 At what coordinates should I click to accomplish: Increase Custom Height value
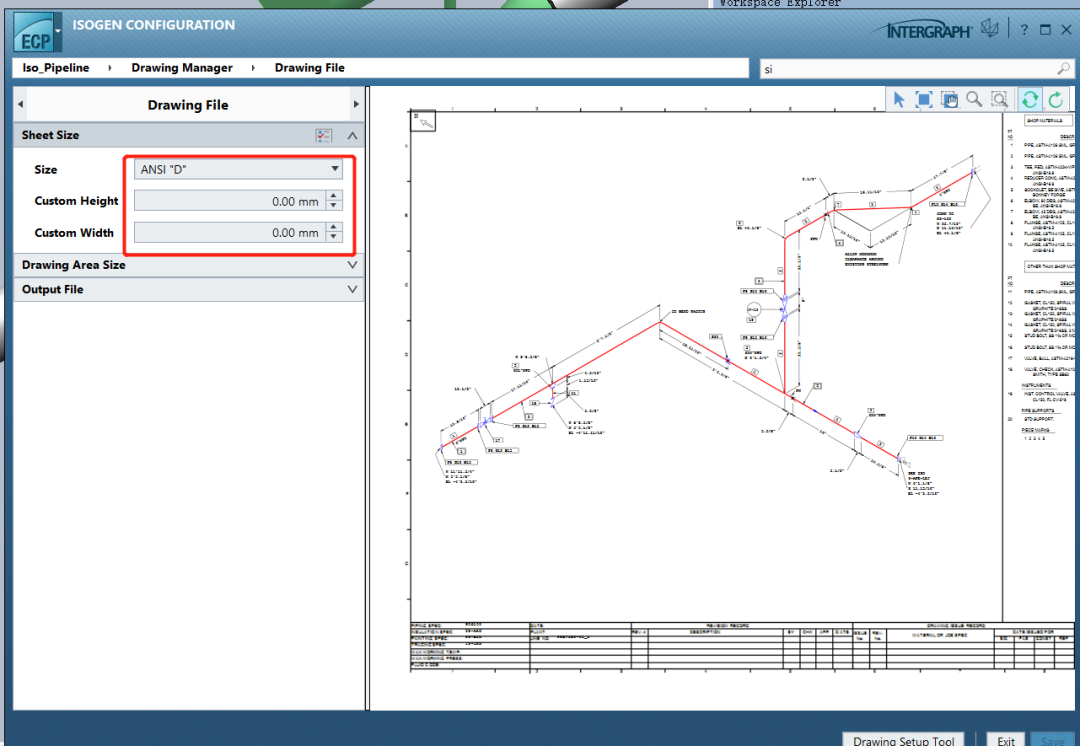click(333, 196)
